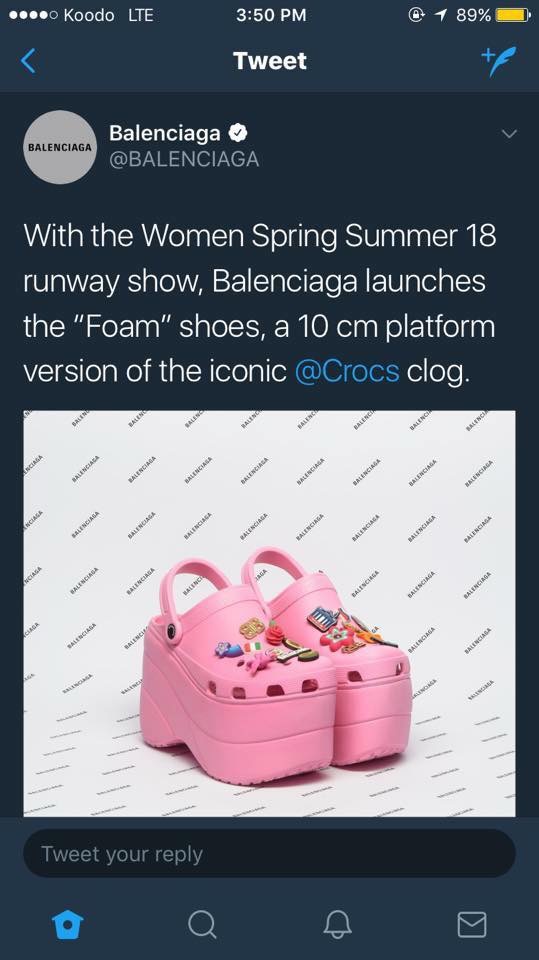Open the @Crocs mention link
This screenshot has width=539, height=960.
tap(347, 370)
